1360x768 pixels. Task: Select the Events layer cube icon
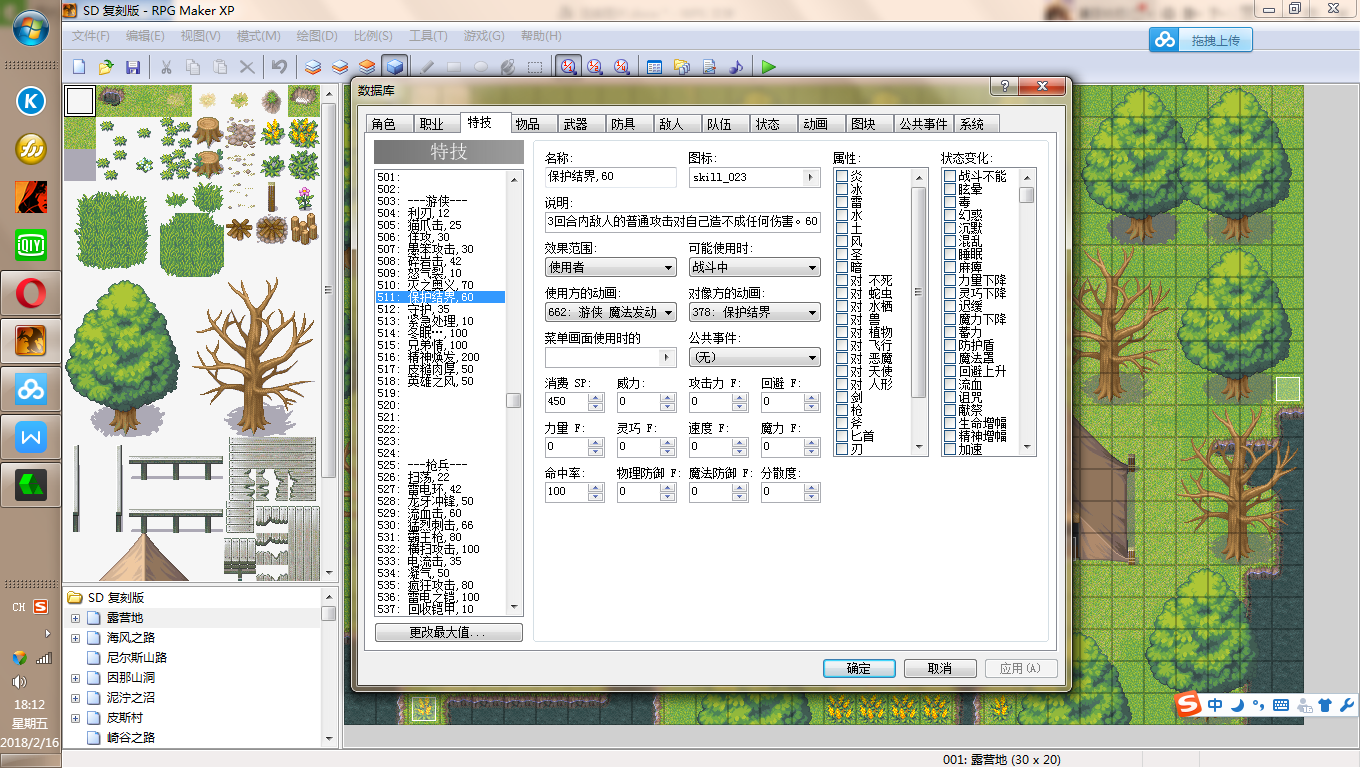point(395,67)
